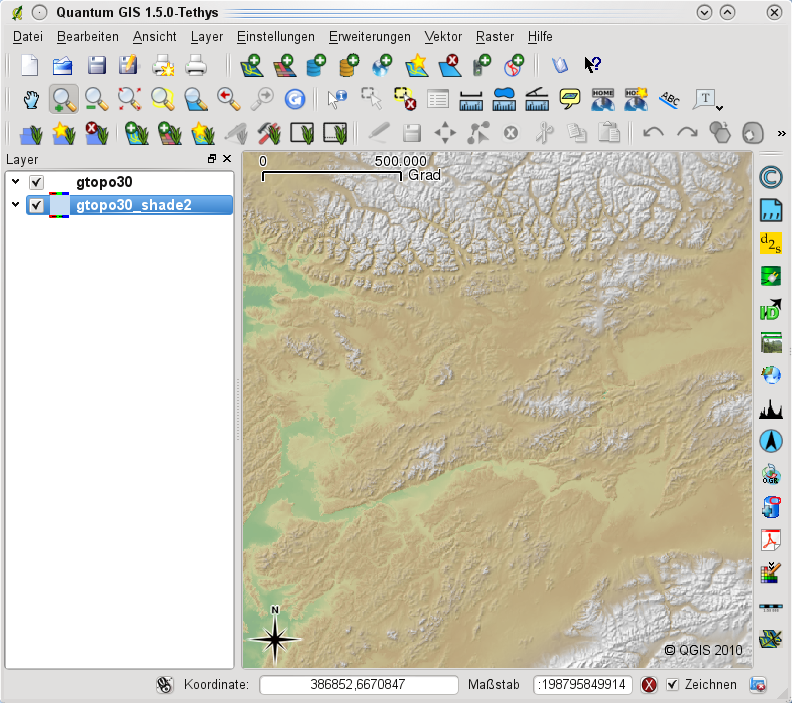Viewport: 792px width, 703px height.
Task: Open the Bearbeiten menu
Action: pyautogui.click(x=88, y=37)
